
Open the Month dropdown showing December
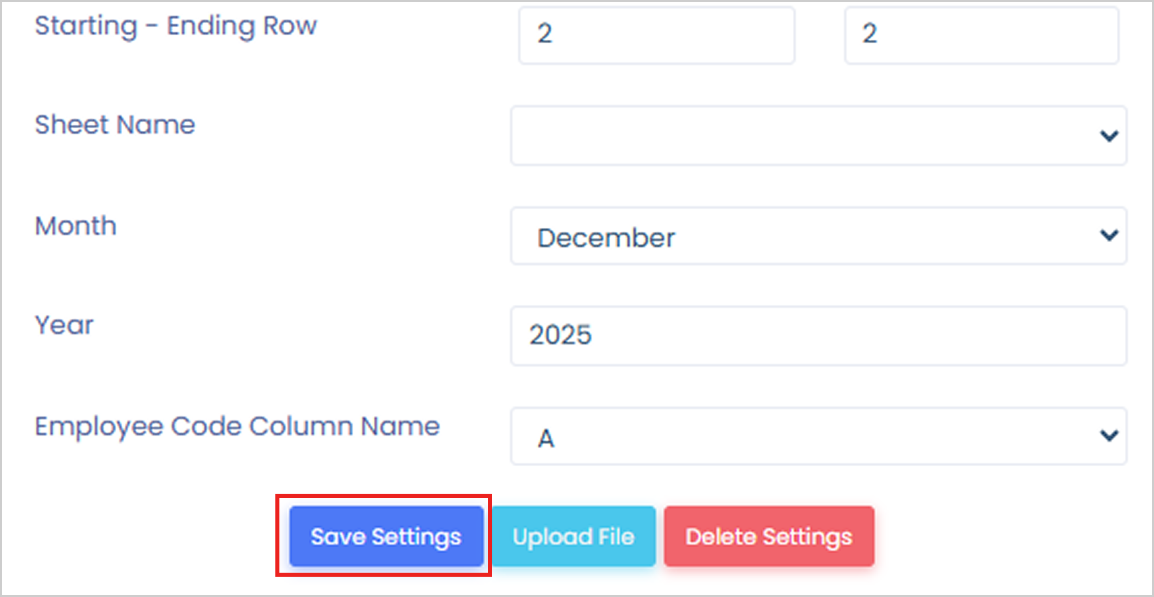[x=818, y=237]
